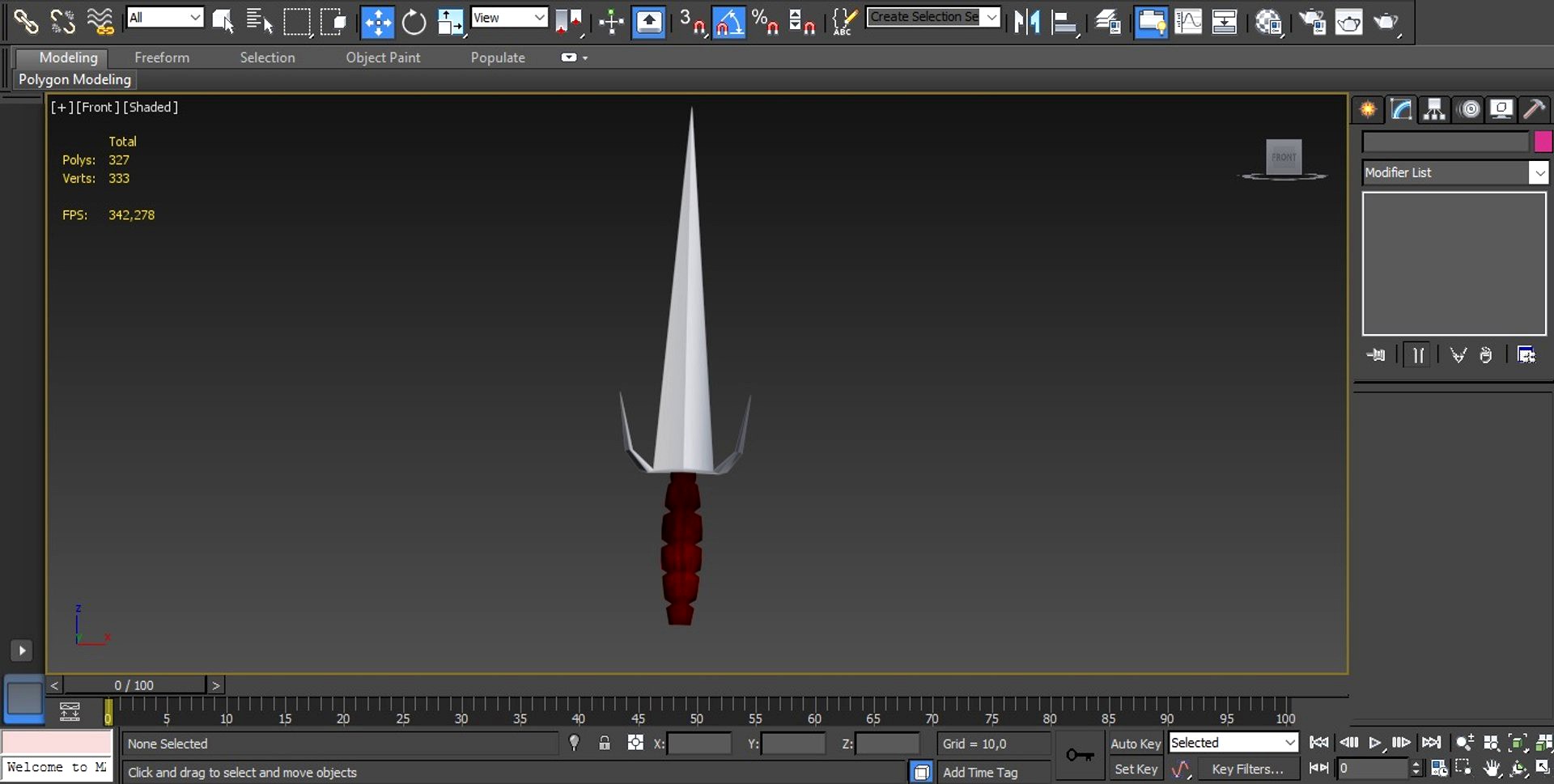Click the pink object color swatch

click(x=1543, y=142)
